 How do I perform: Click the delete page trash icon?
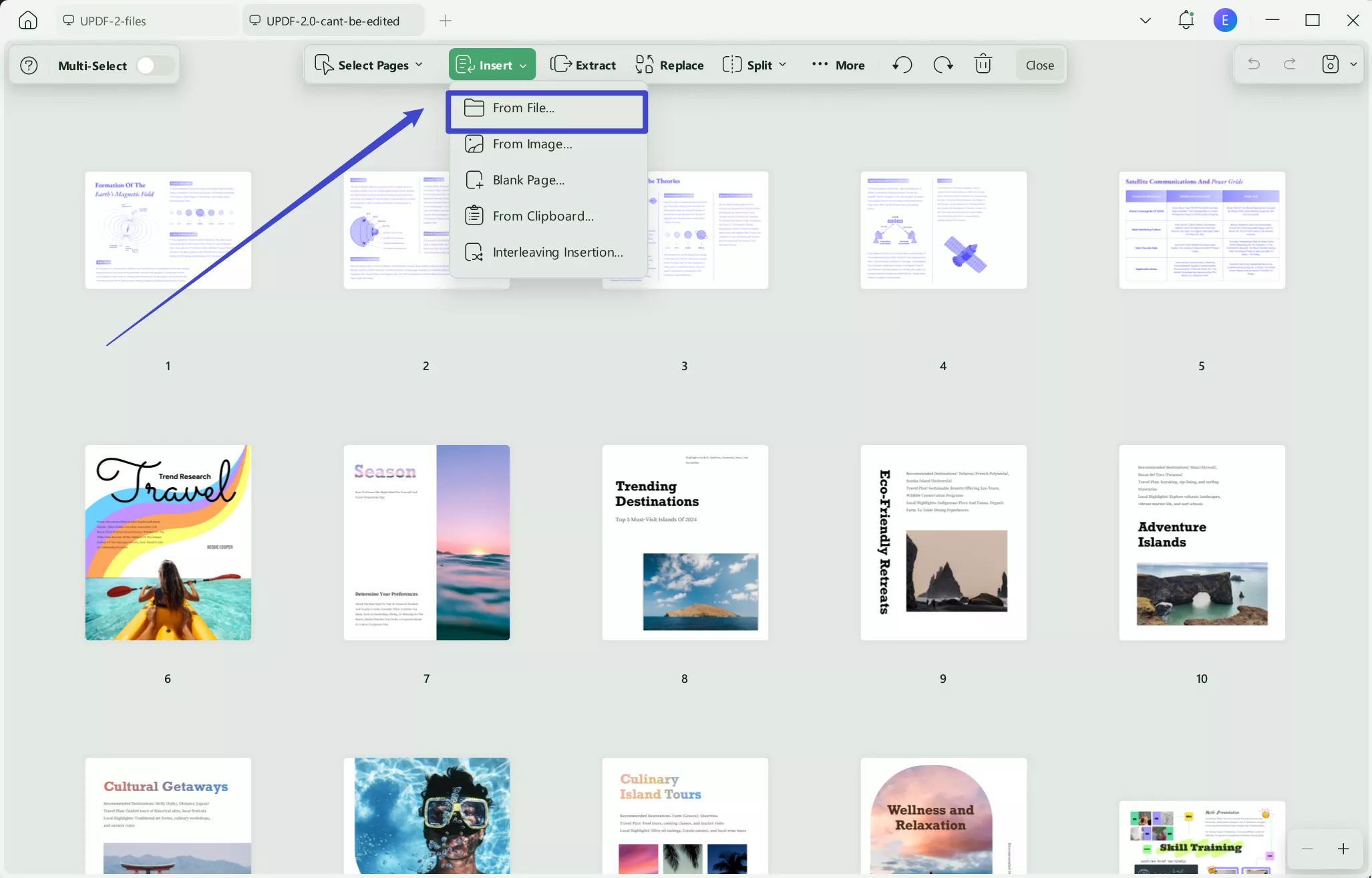coord(982,64)
